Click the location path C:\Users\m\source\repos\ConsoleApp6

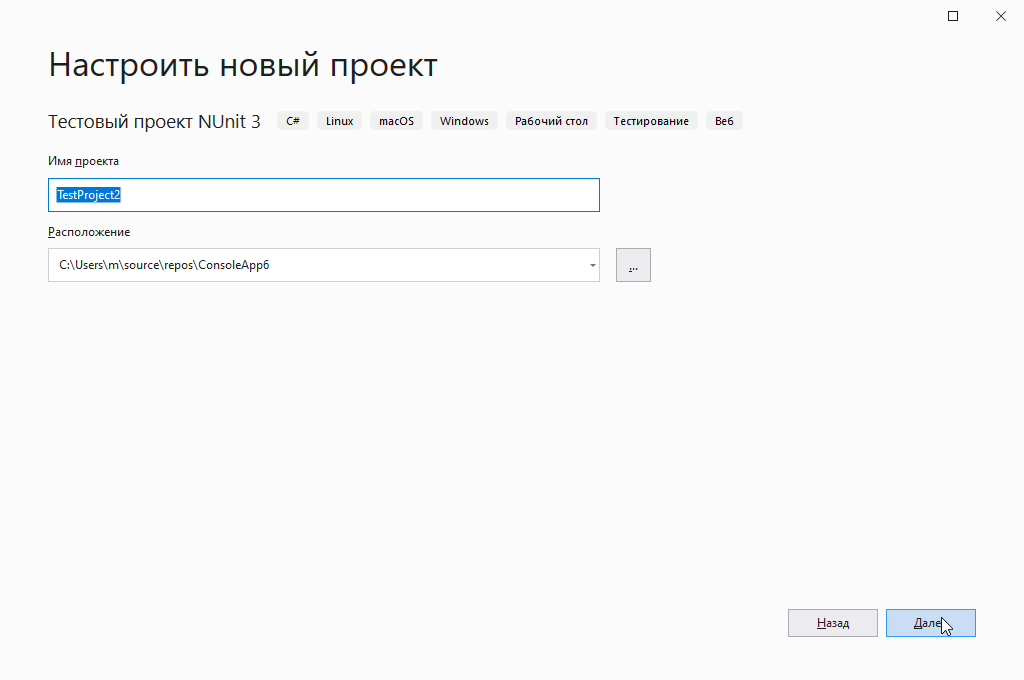point(165,265)
